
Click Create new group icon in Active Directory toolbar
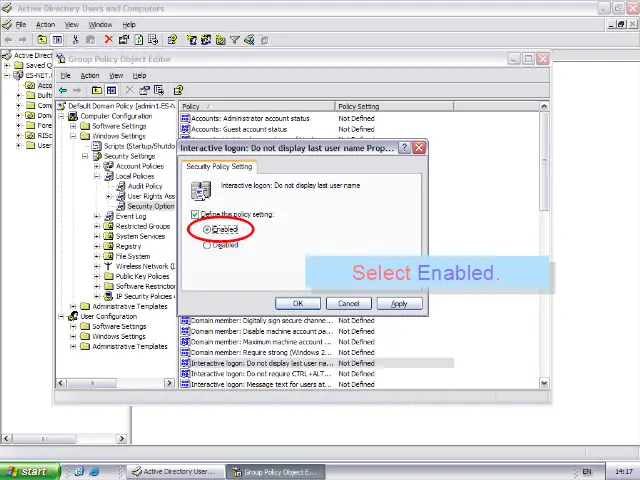point(206,40)
